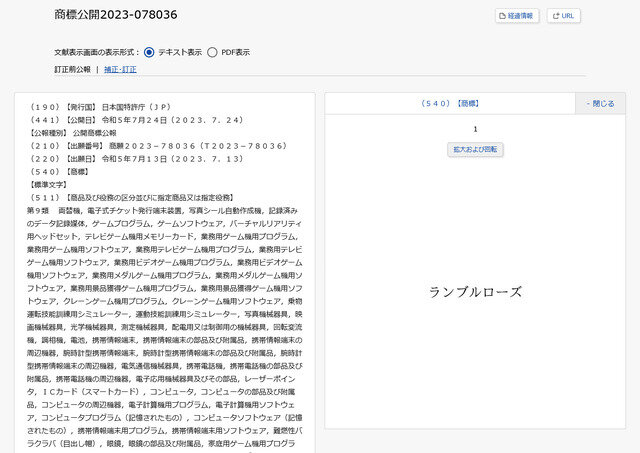Click the URL button
Image resolution: width=640 pixels, height=453 pixels.
[564, 16]
